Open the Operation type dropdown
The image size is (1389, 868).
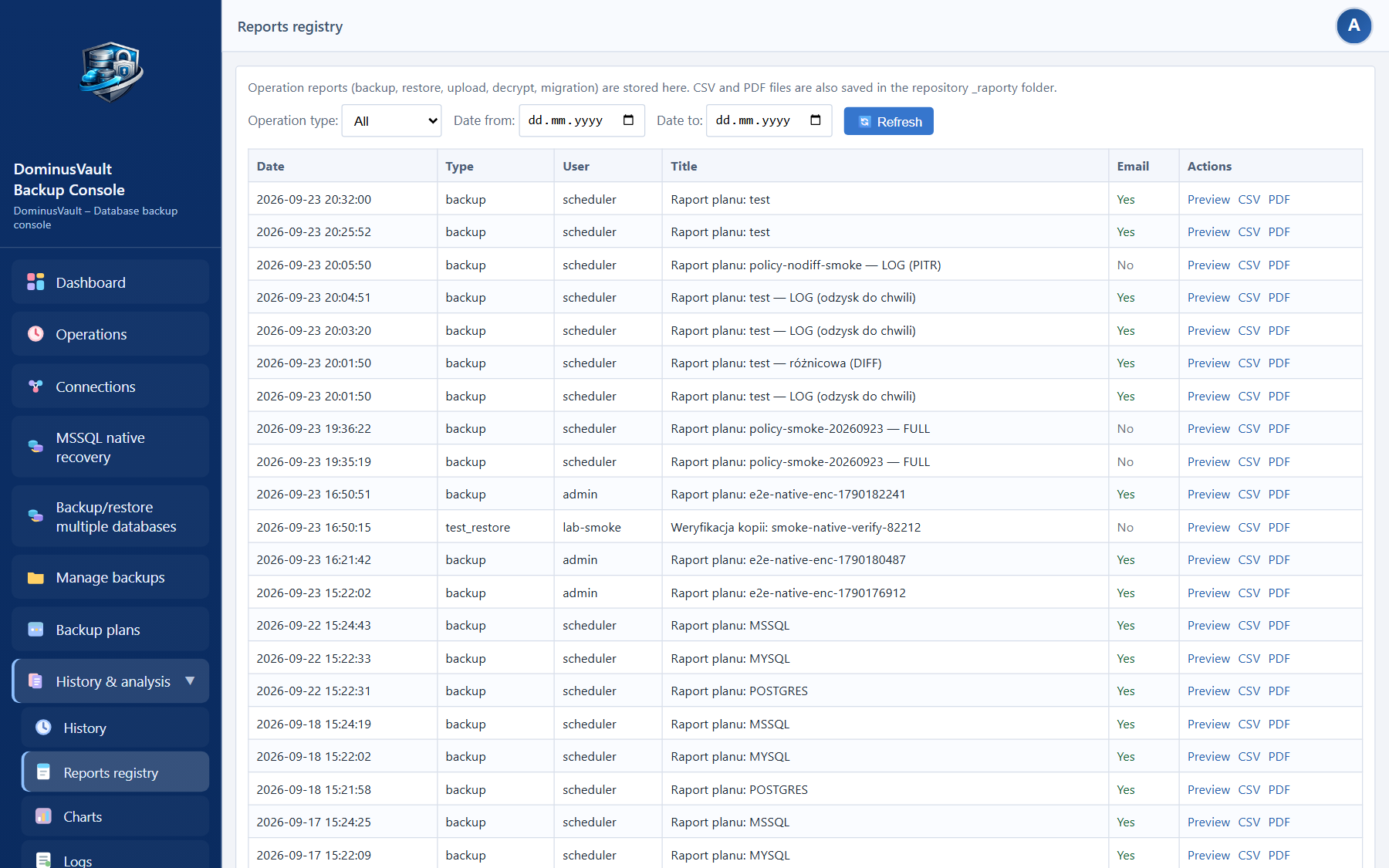click(392, 120)
